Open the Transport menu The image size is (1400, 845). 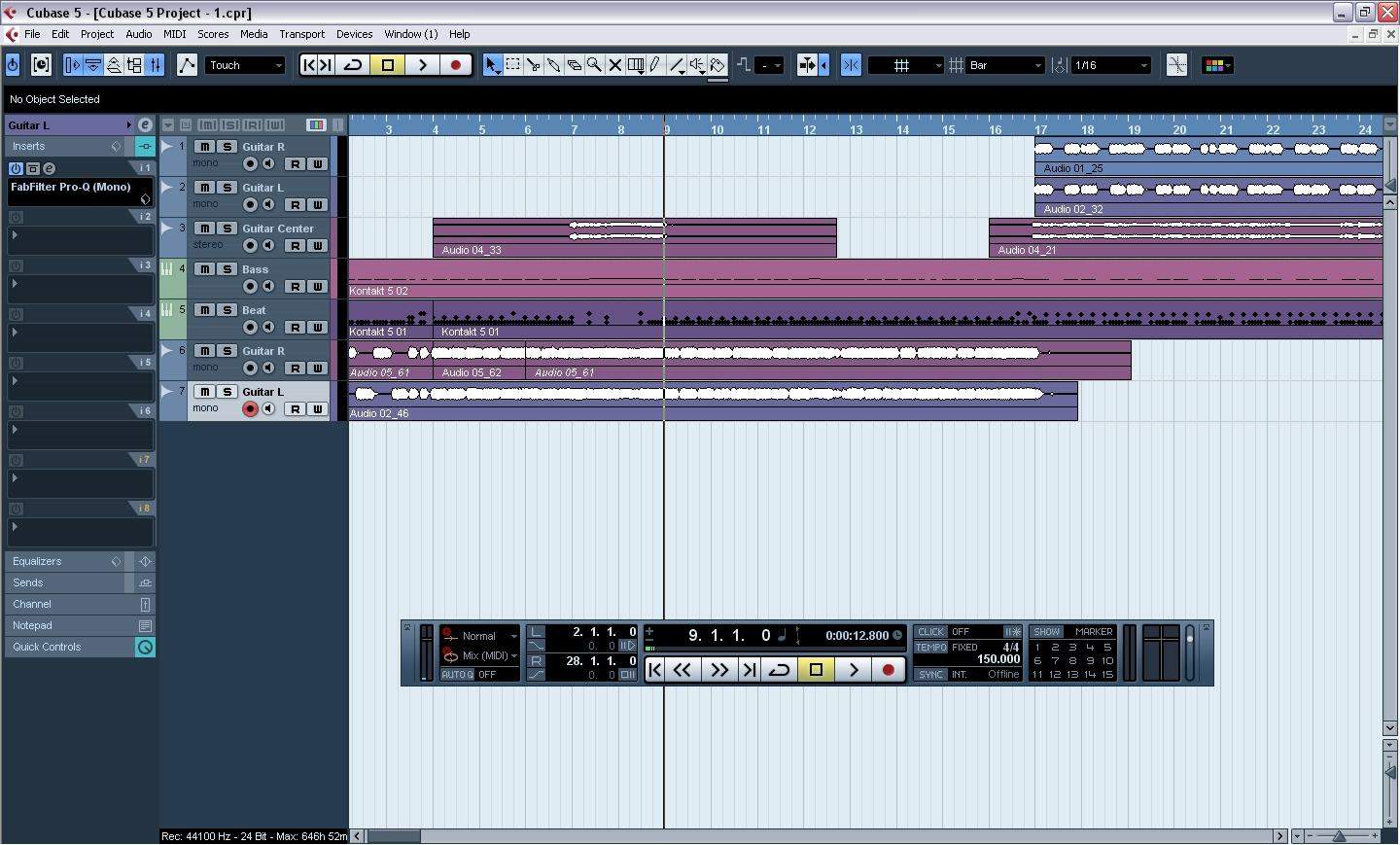click(x=301, y=34)
